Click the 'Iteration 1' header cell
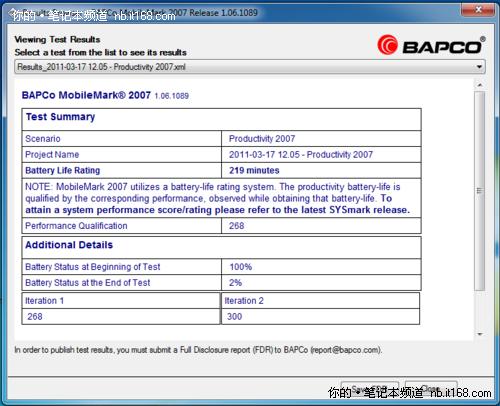The image size is (500, 406). (x=121, y=301)
